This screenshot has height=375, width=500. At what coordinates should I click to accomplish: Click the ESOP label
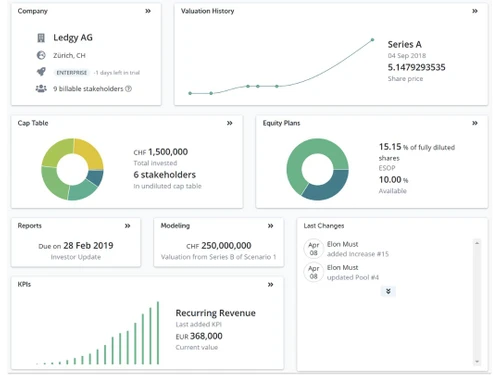[x=387, y=168]
